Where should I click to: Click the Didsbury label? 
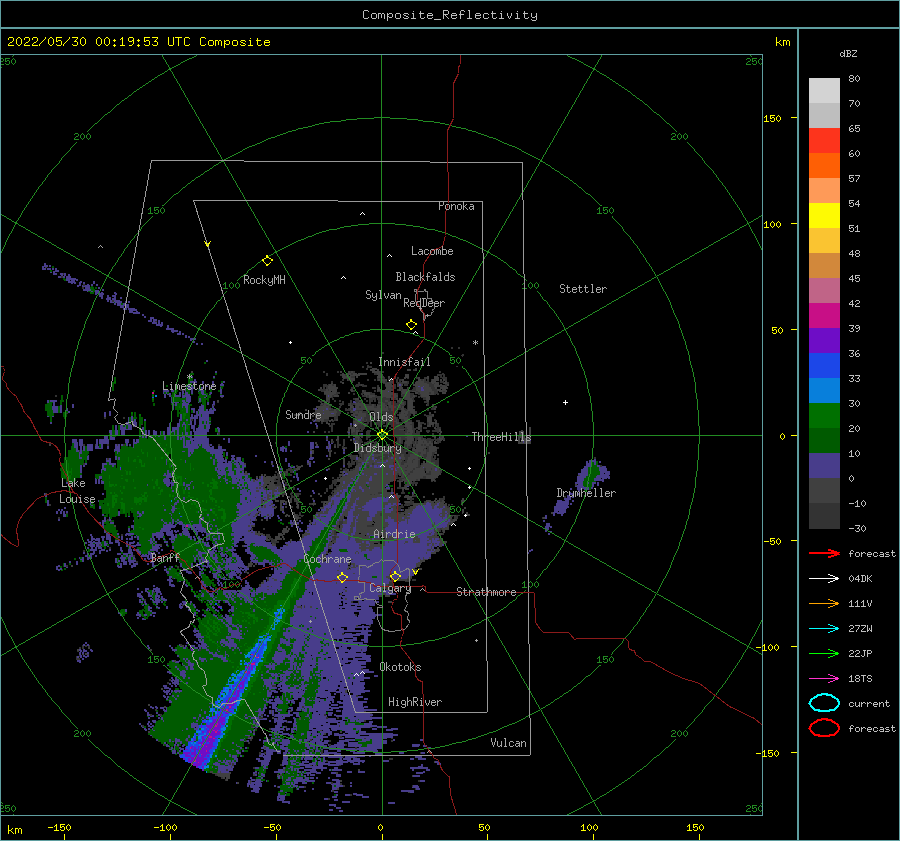pyautogui.click(x=377, y=448)
